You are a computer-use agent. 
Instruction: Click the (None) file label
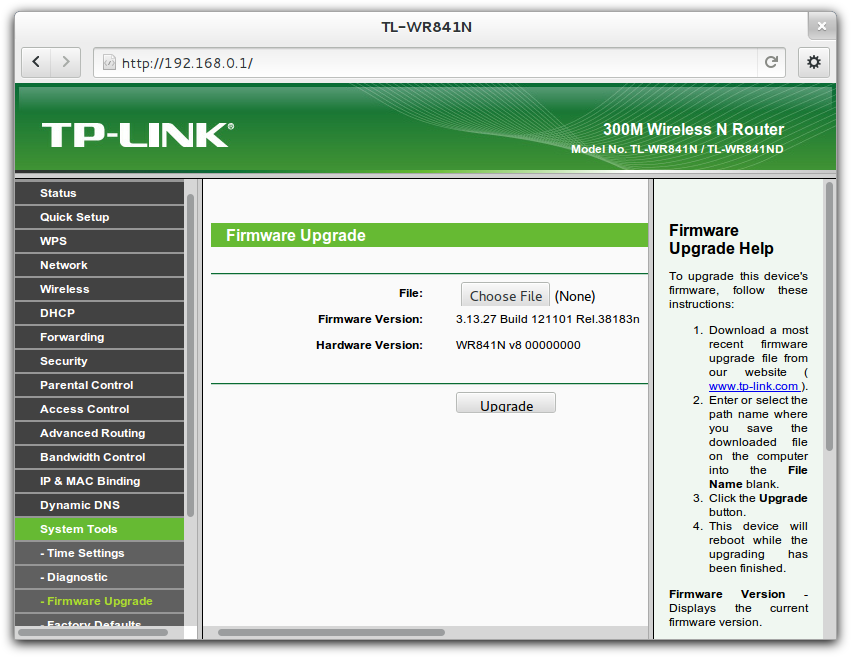[x=575, y=296]
